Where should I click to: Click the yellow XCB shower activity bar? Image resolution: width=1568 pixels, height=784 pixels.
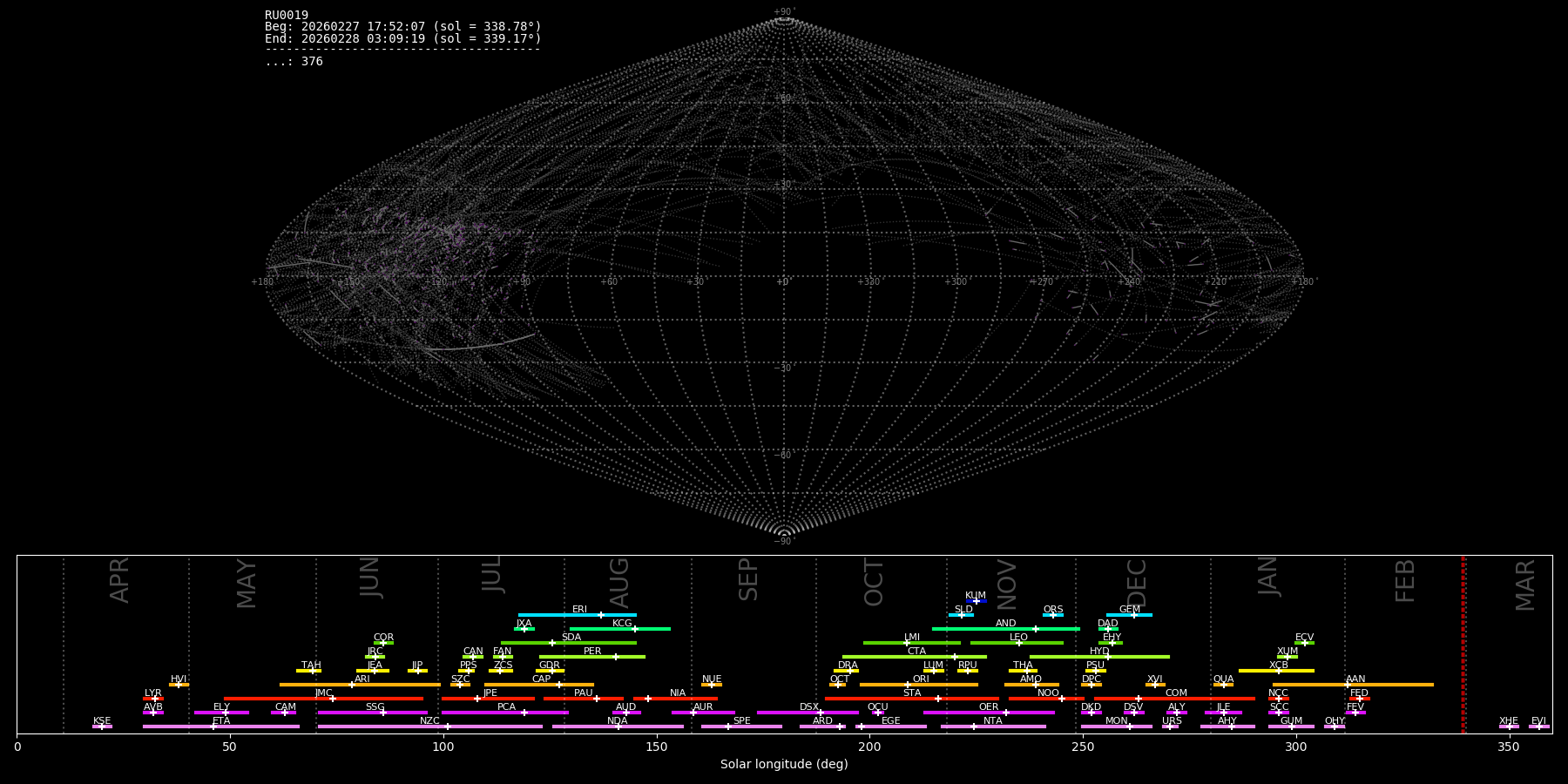tap(1276, 671)
